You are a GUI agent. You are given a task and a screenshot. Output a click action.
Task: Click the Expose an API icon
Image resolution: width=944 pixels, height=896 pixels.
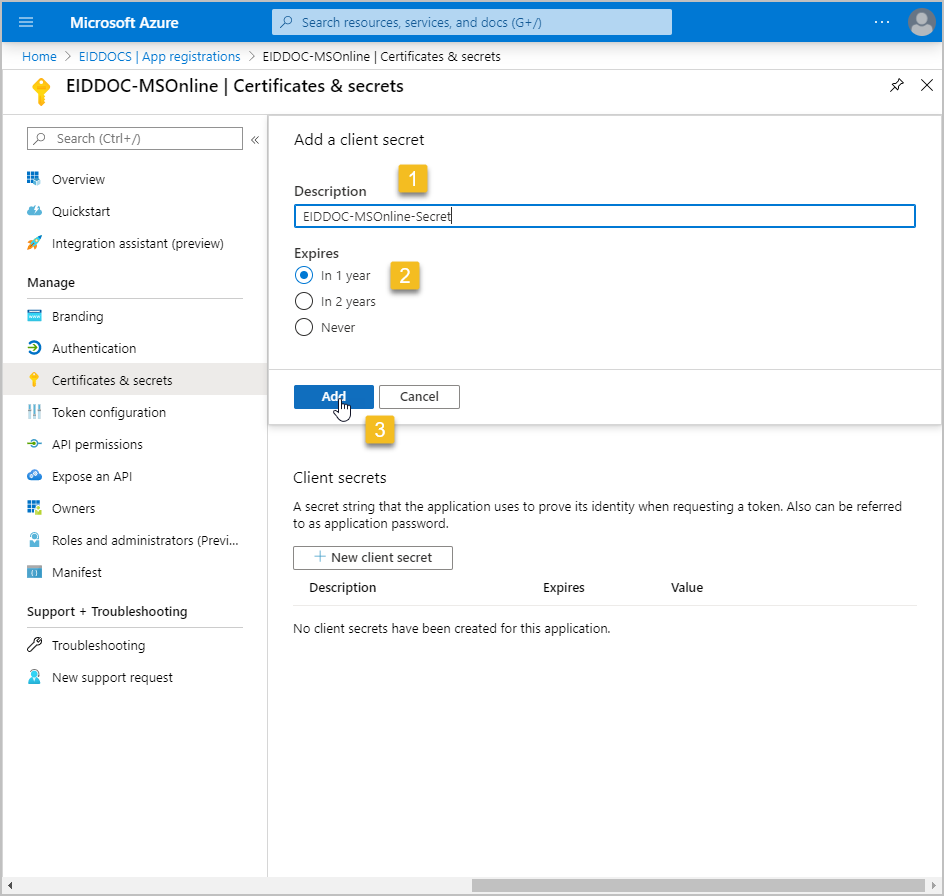click(34, 476)
